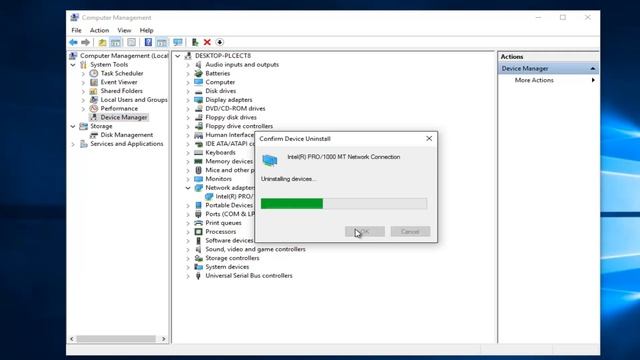Expand the Local Users and Groups node

(83, 100)
